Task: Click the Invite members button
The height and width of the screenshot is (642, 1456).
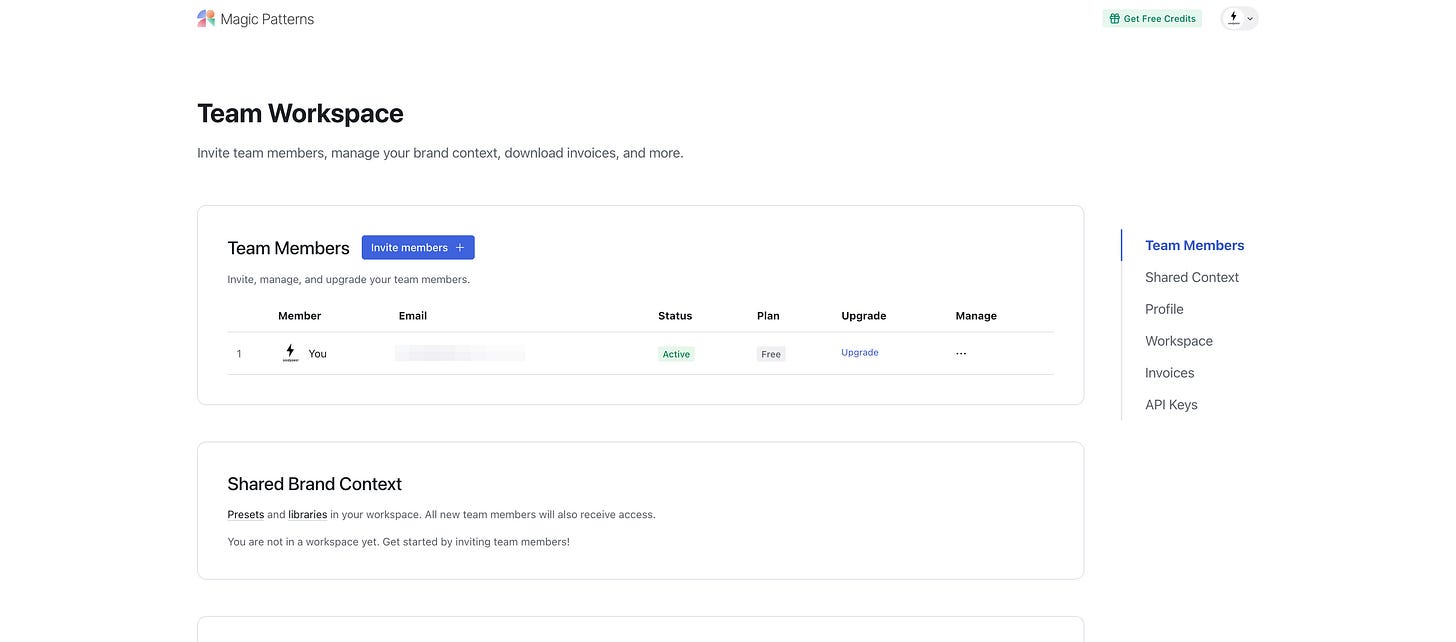Action: 418,248
